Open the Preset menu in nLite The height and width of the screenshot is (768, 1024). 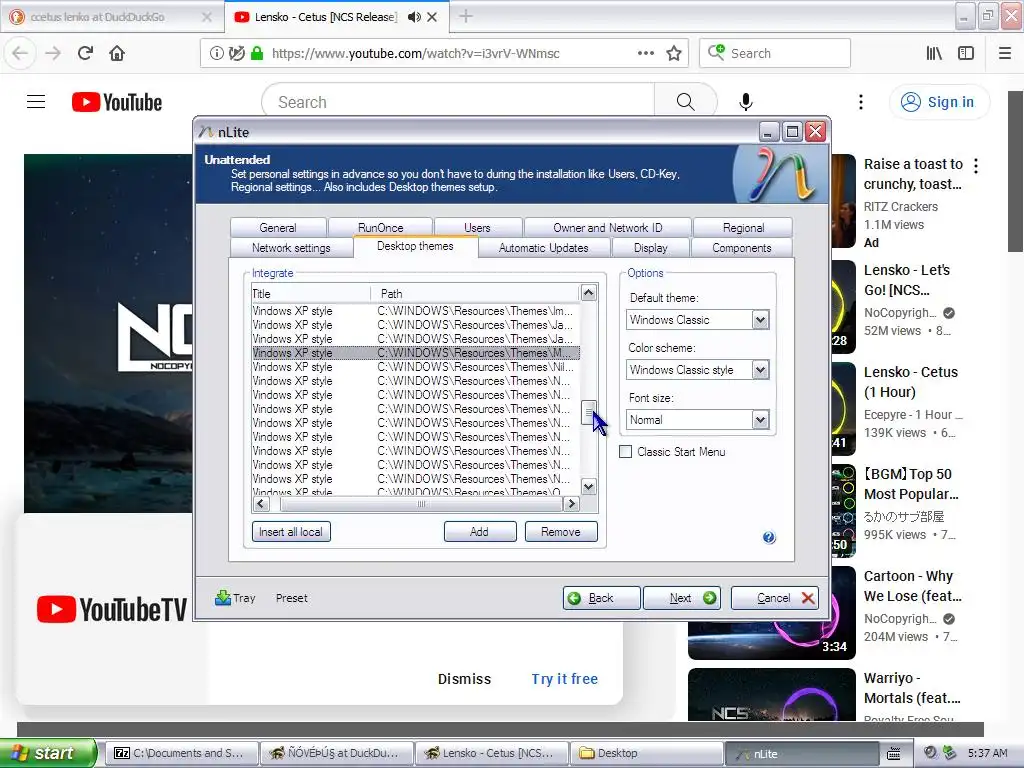point(291,598)
